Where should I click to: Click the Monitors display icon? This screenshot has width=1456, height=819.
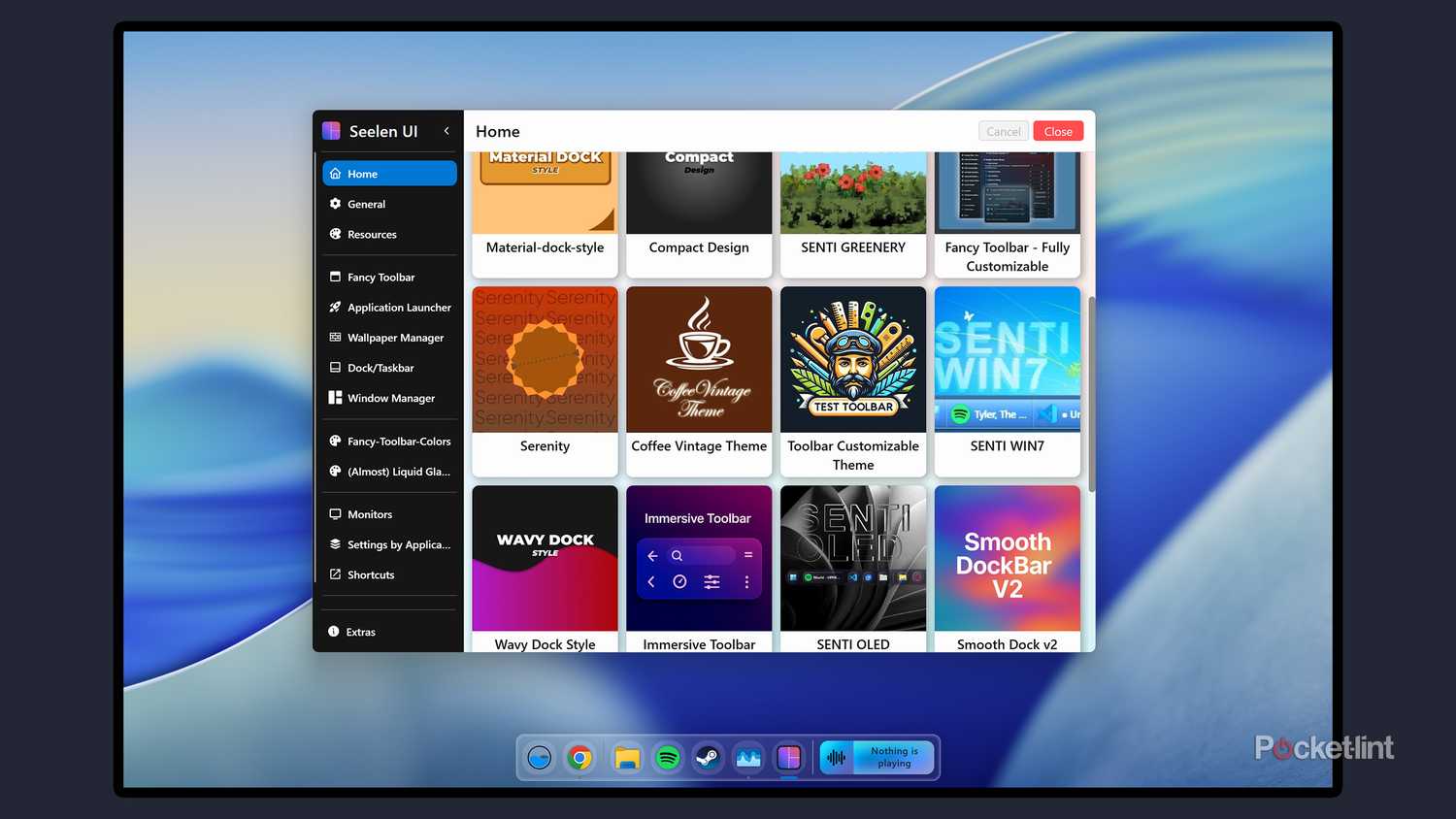(335, 514)
